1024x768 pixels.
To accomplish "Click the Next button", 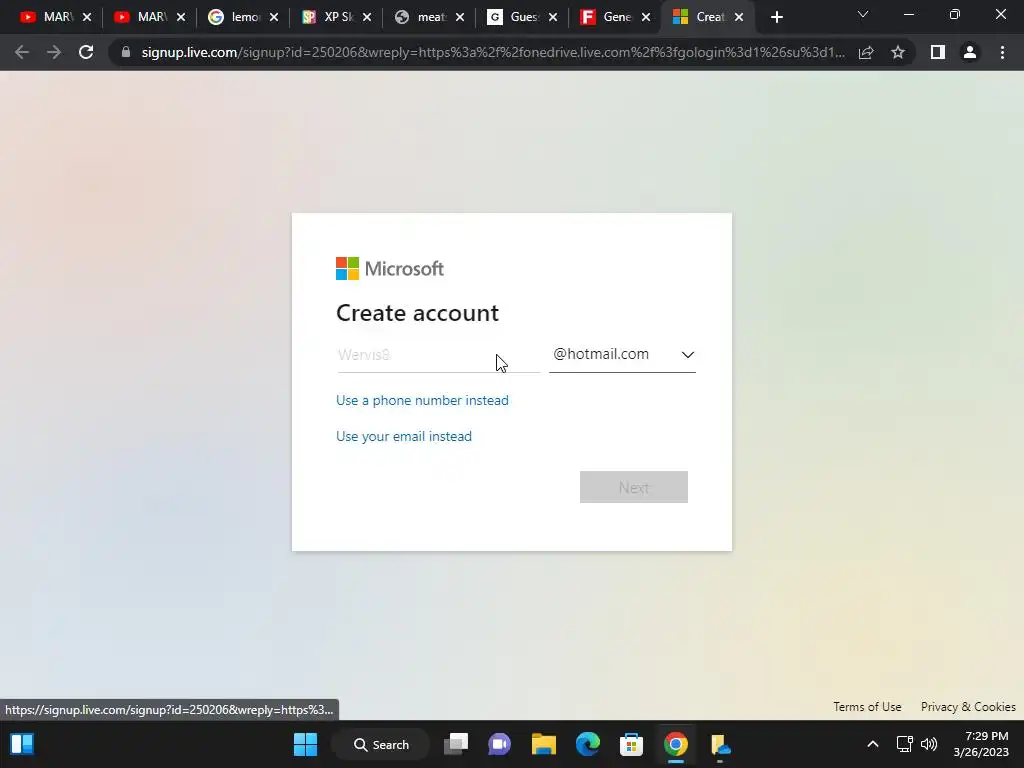I will (633, 487).
